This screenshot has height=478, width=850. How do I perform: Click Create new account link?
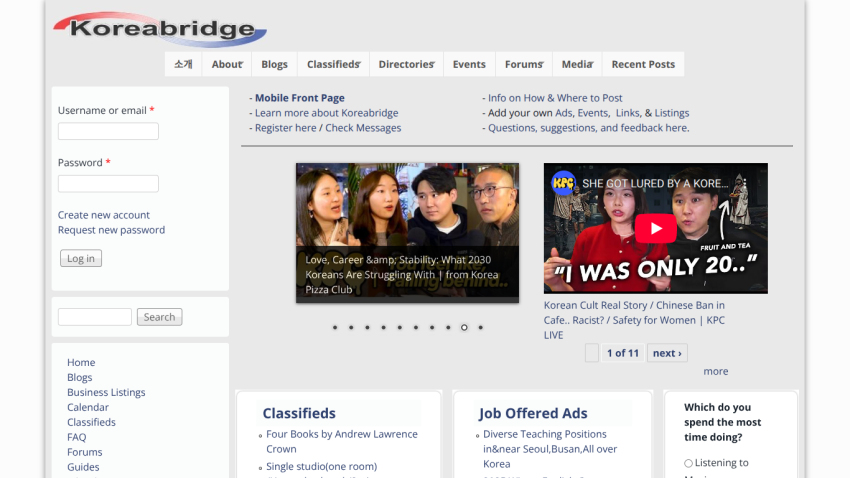pyautogui.click(x=104, y=215)
